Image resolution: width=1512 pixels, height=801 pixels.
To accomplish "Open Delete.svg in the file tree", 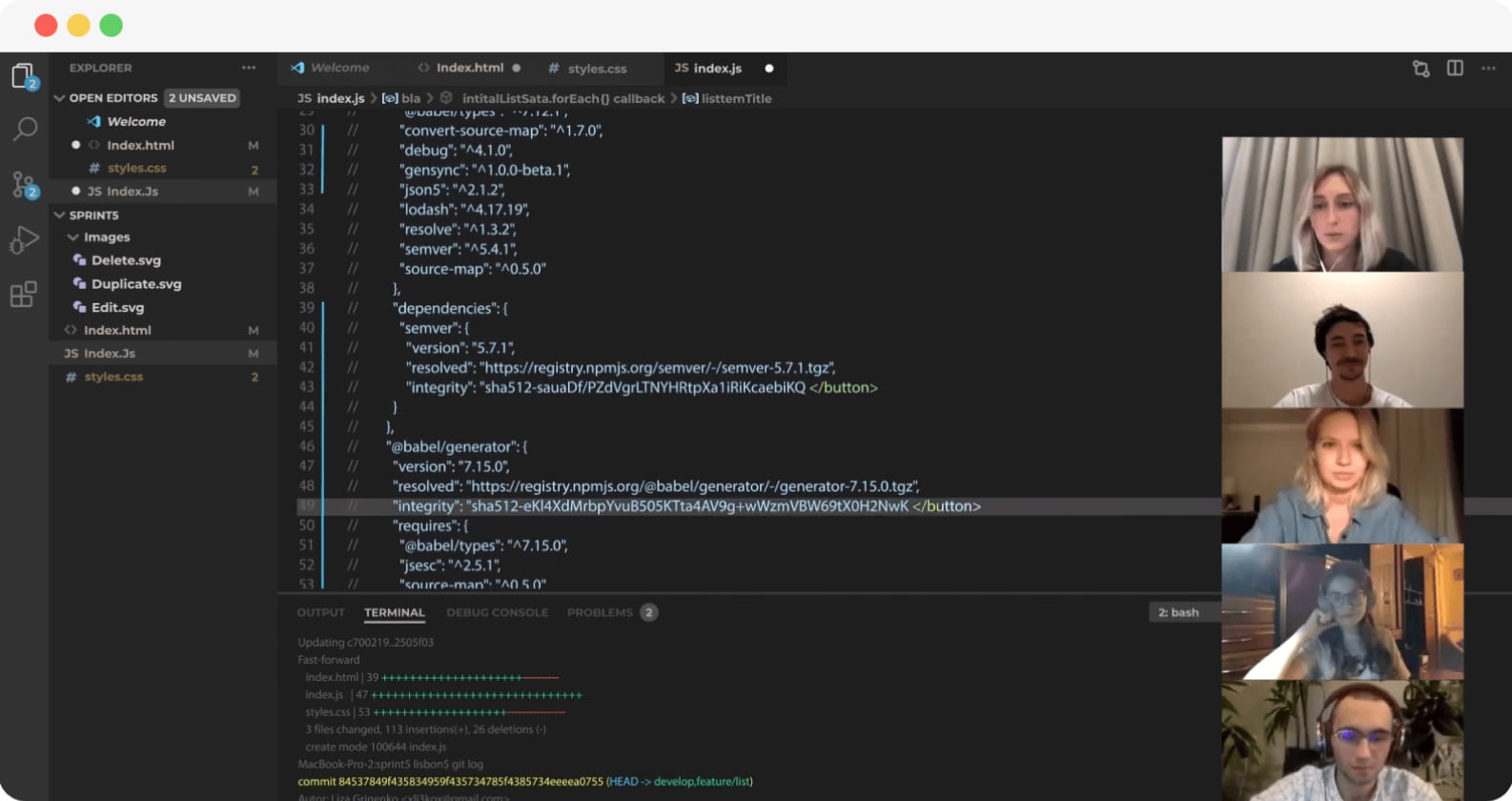I will 126,260.
